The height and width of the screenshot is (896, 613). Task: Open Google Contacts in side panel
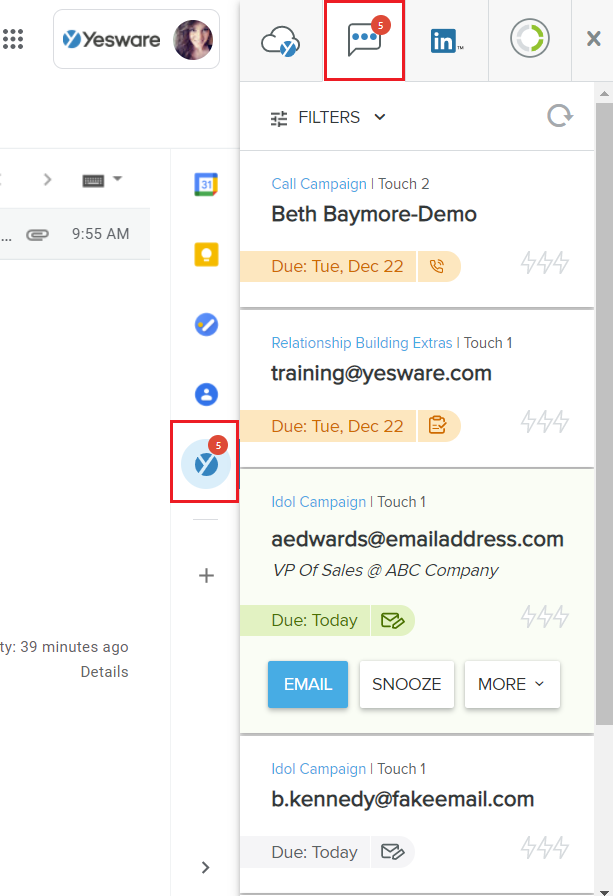pos(206,394)
